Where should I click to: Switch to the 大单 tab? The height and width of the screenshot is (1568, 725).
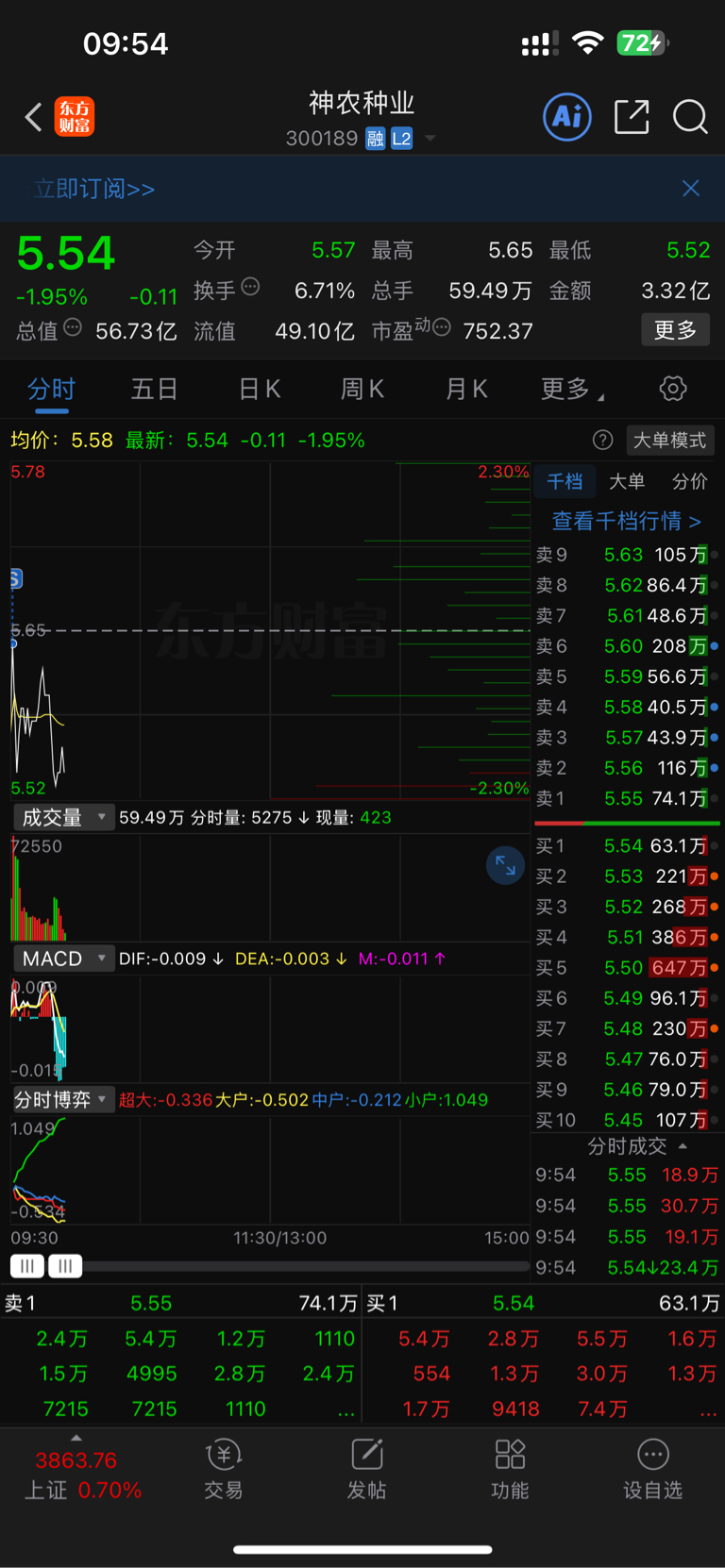(x=627, y=481)
